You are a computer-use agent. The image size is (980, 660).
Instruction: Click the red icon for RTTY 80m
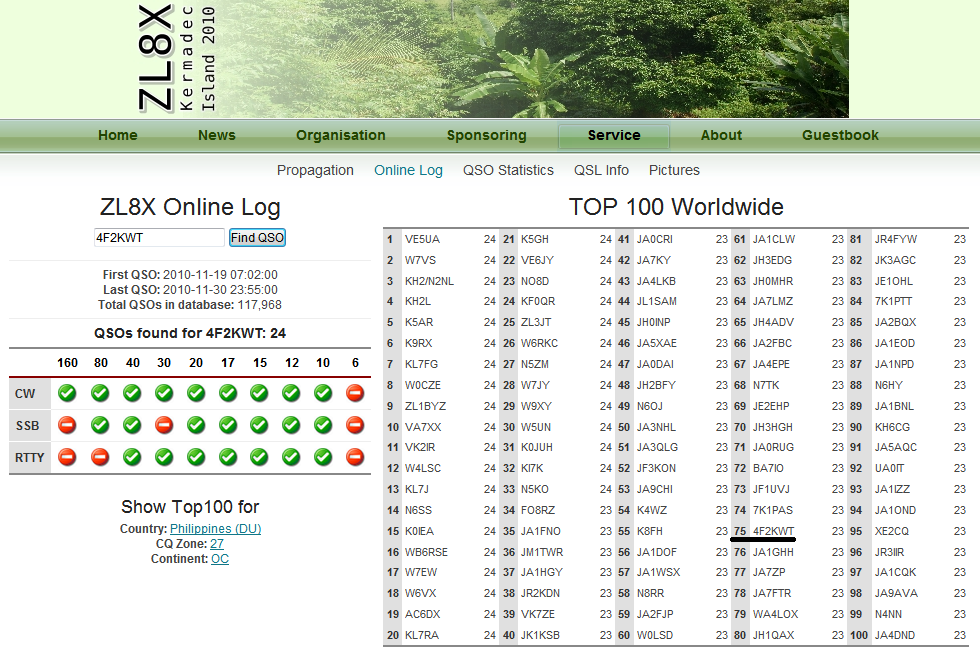(x=100, y=457)
